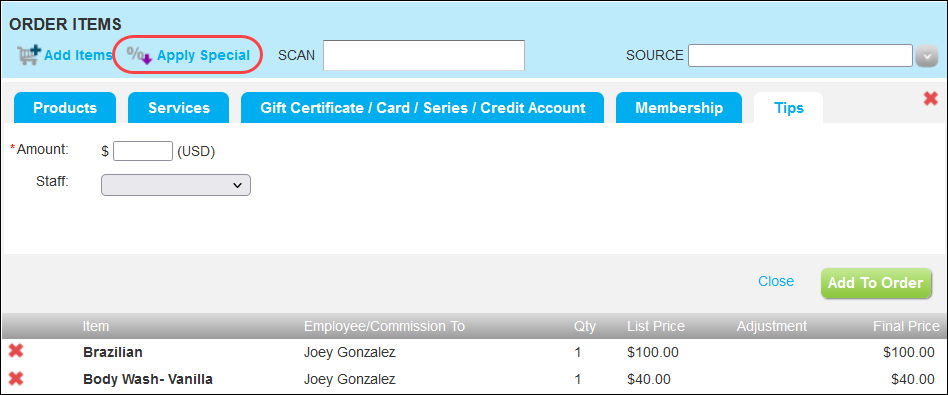The image size is (948, 395).
Task: Click the Add Items cart icon
Action: [x=28, y=55]
